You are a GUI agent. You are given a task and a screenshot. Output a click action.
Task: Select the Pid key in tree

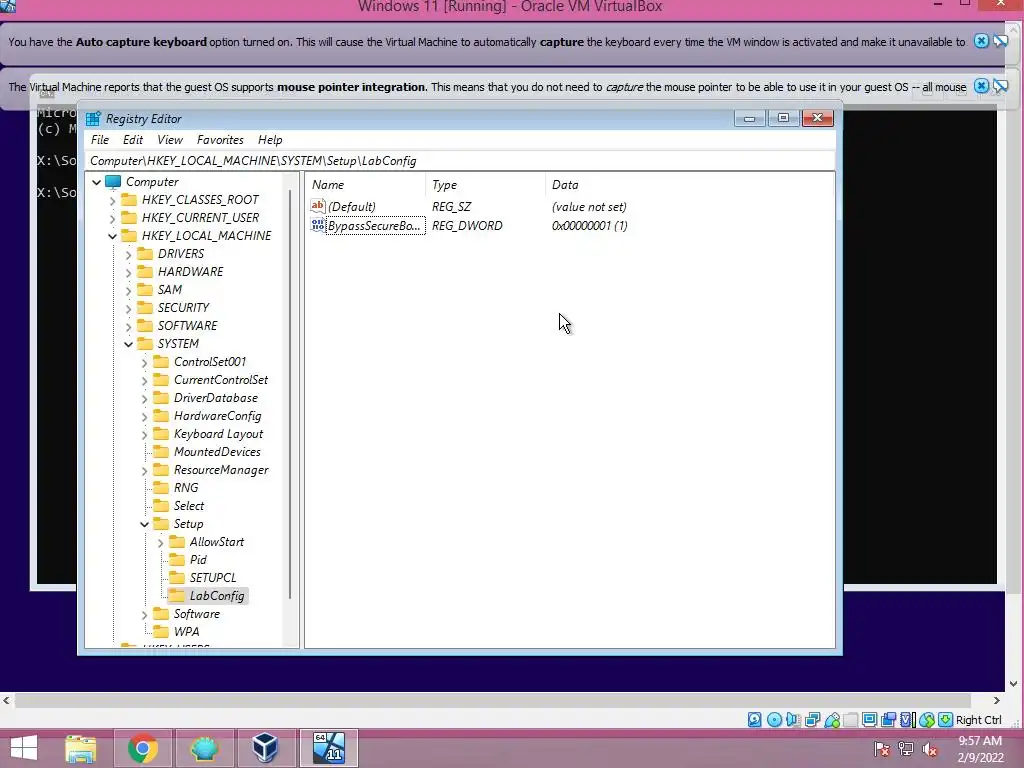click(198, 560)
